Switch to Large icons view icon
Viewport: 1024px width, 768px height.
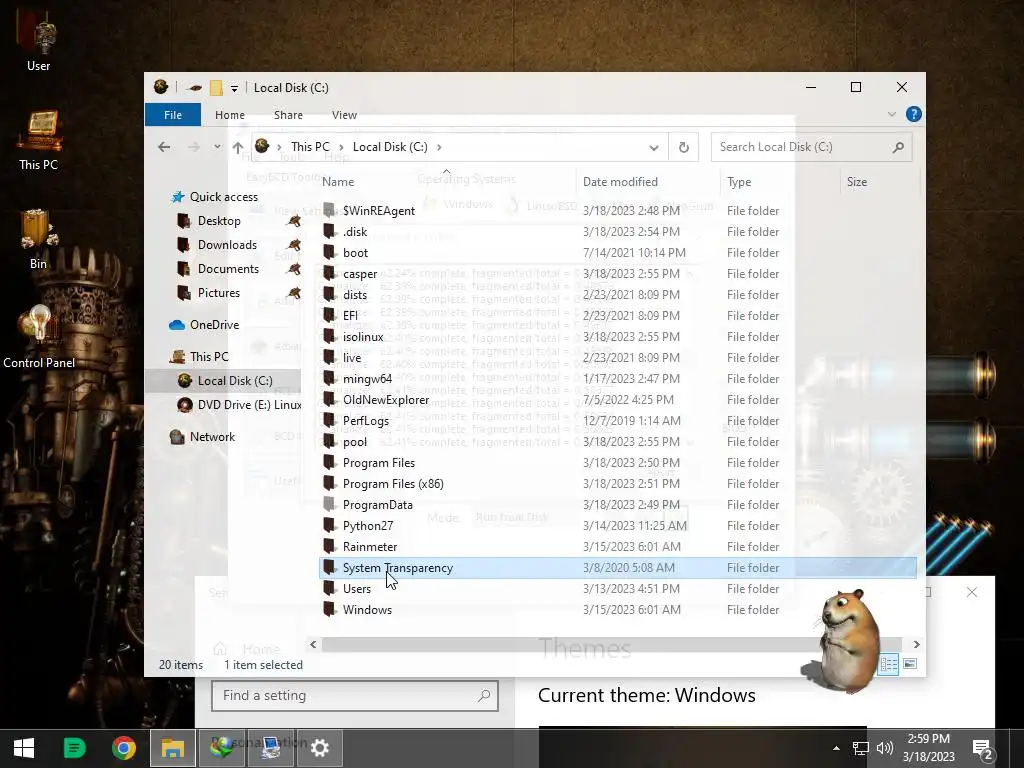click(909, 664)
